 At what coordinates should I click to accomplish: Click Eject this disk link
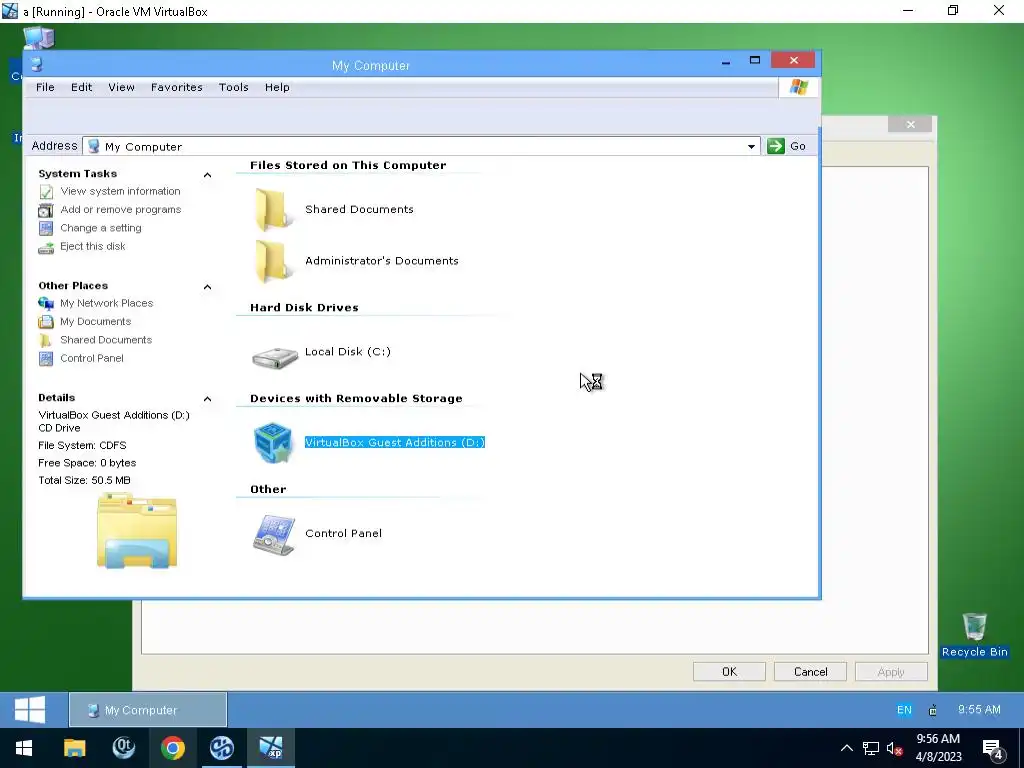coord(93,246)
